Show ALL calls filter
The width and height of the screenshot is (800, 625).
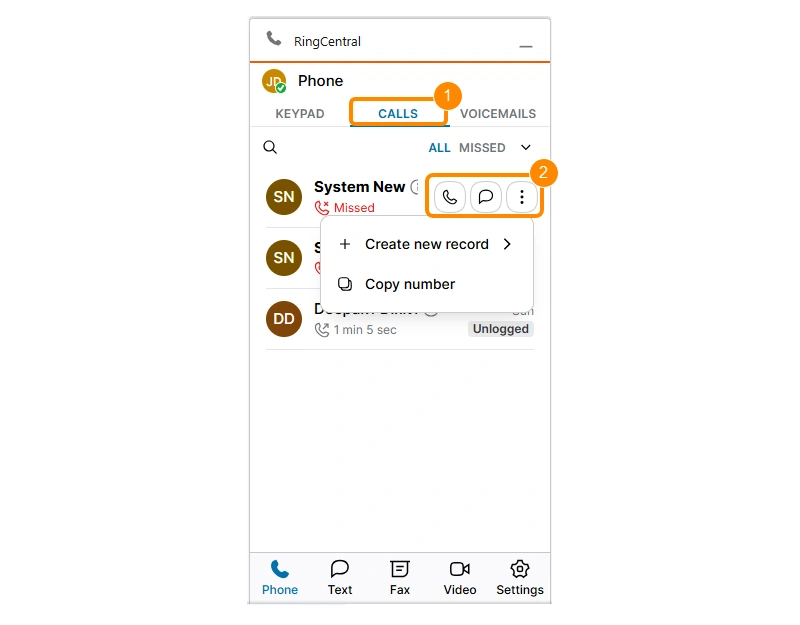coord(439,148)
